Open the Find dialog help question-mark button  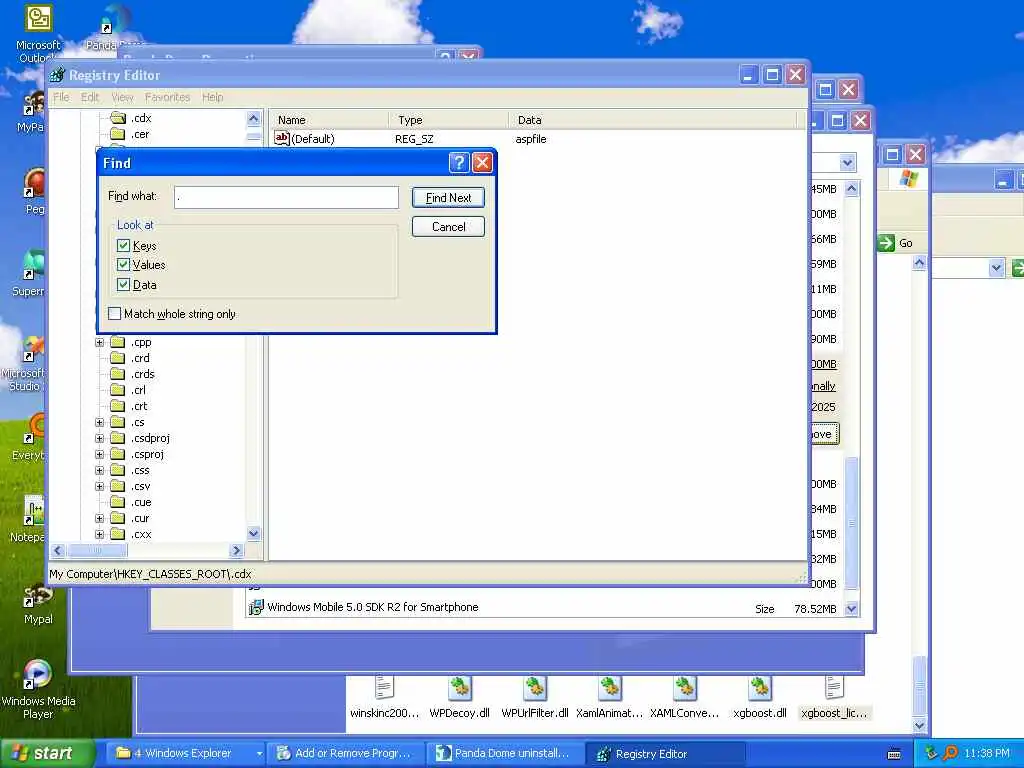tap(459, 163)
